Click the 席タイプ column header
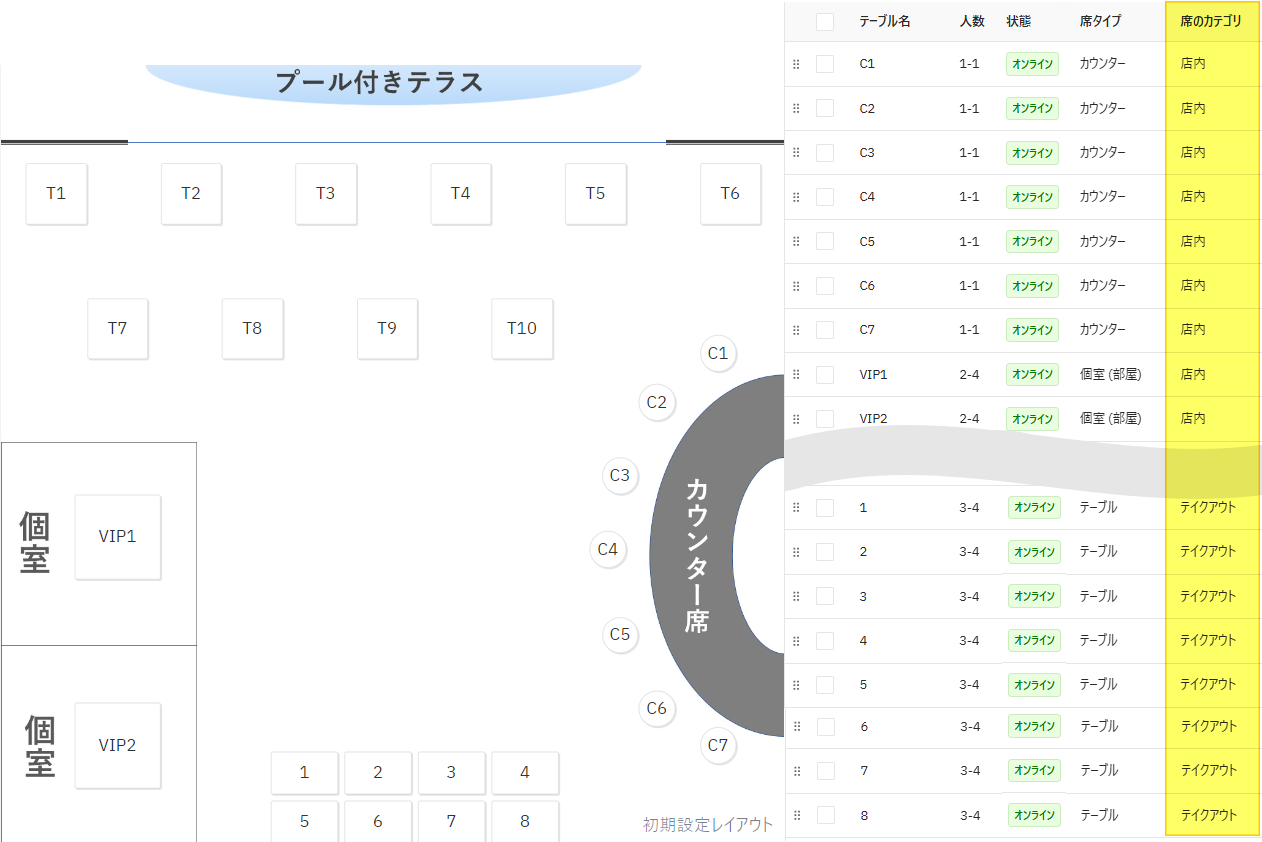Screen dimensions: 1262x842 tap(1100, 21)
